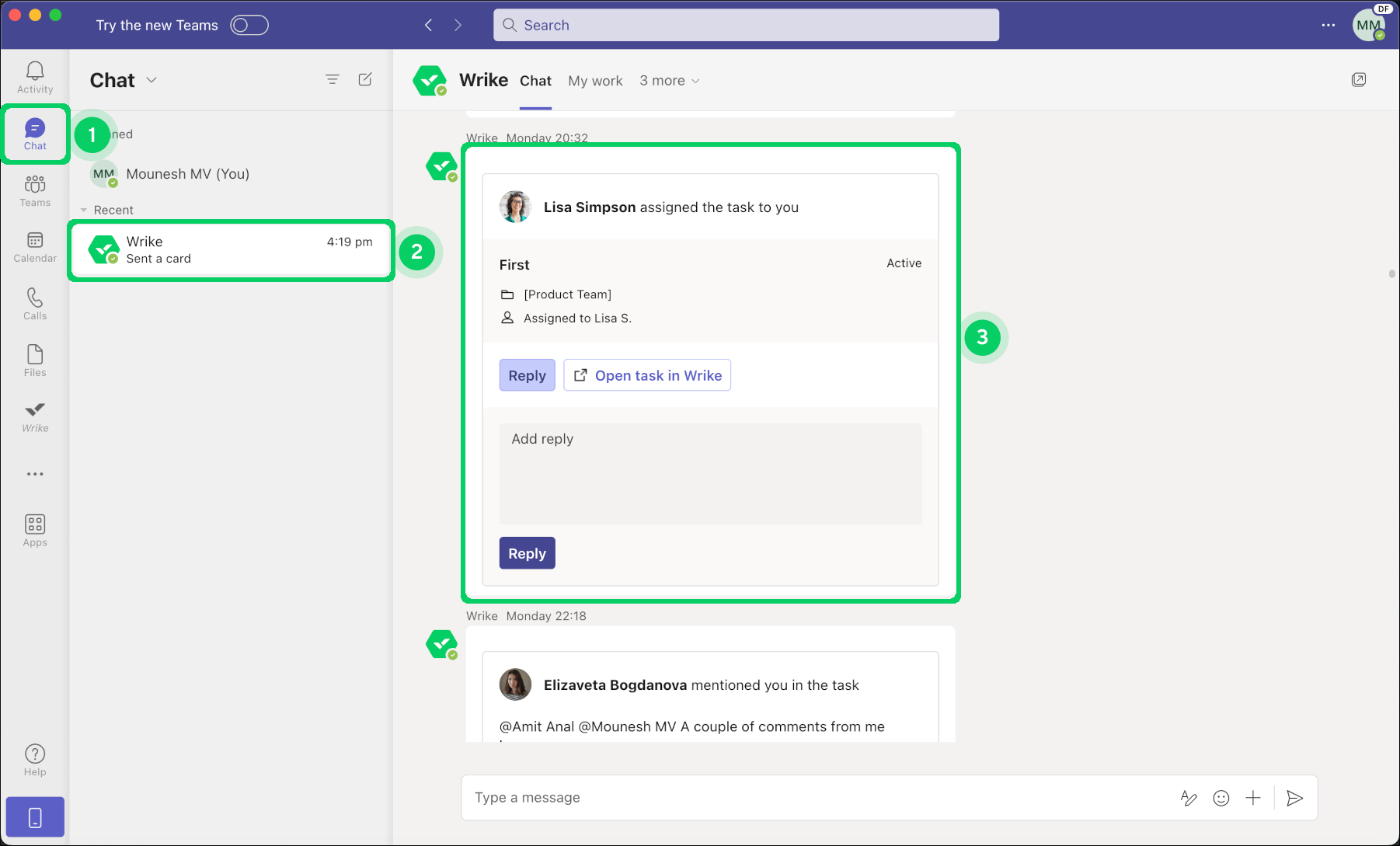
Task: Click the new chat compose icon
Action: pos(365,79)
